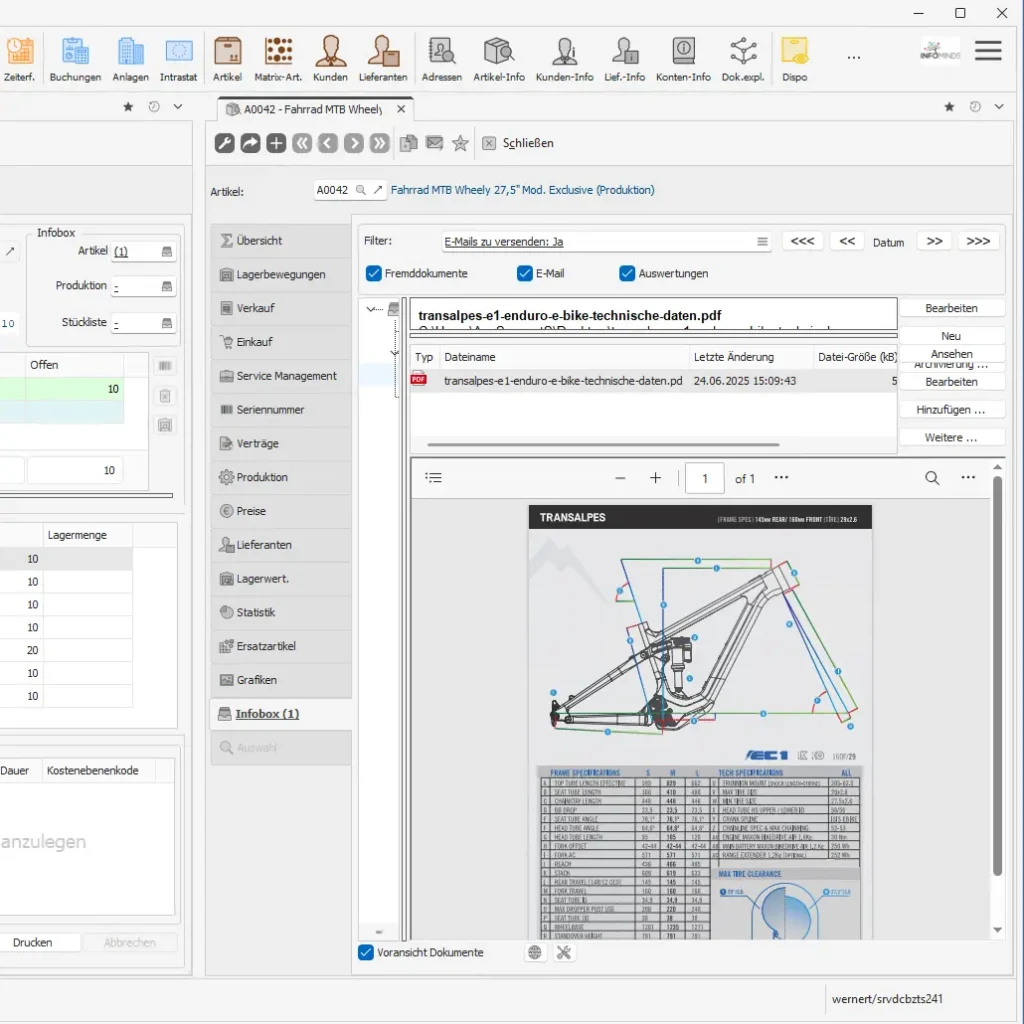Click the search magnifier in the Artikel field
This screenshot has width=1024, height=1024.
360,190
